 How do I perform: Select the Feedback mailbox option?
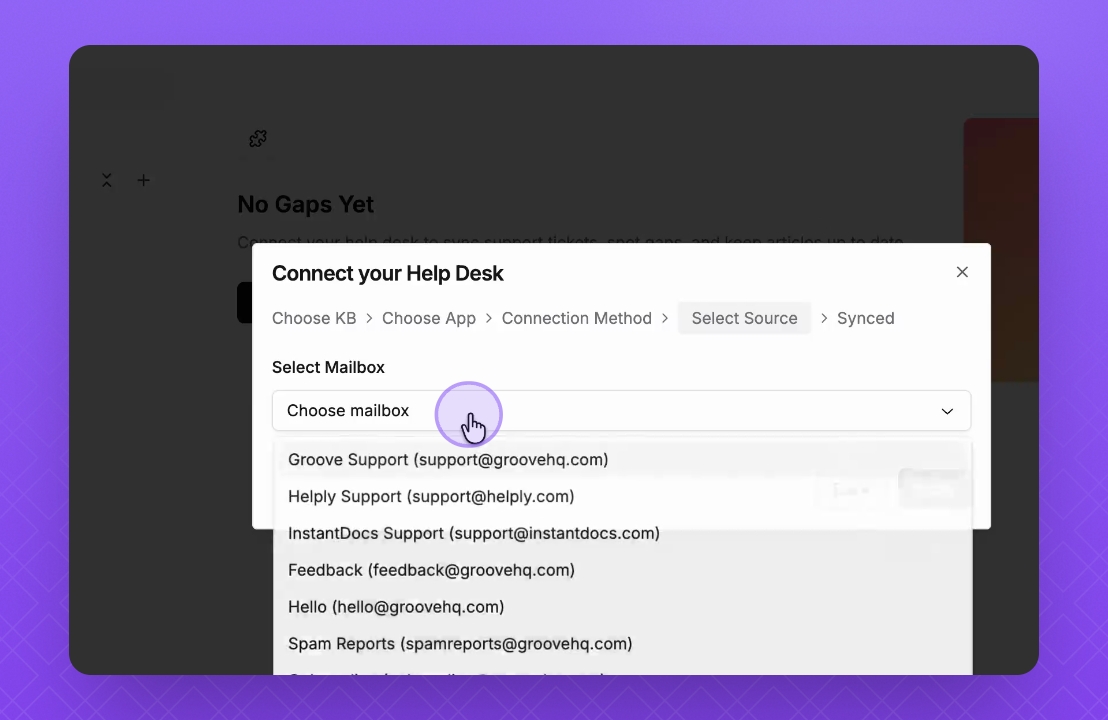pyautogui.click(x=431, y=571)
